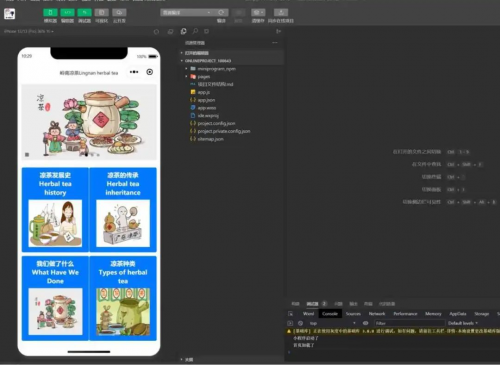Open the cloud development toolbar icon

(119, 13)
